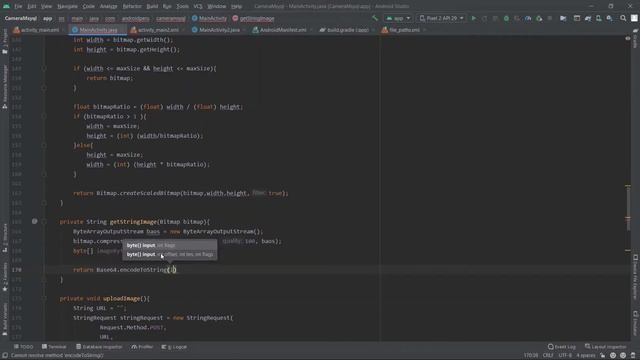This screenshot has height=360, width=640.
Task: Open the Layout Inspector panel
Action: 605,347
